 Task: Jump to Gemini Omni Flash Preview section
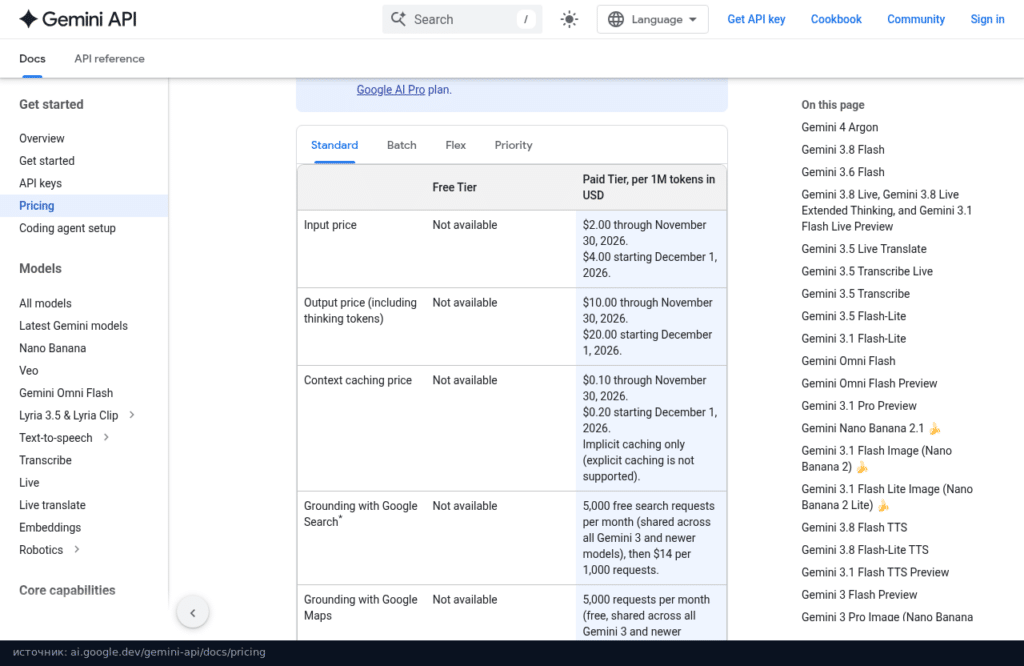(869, 383)
